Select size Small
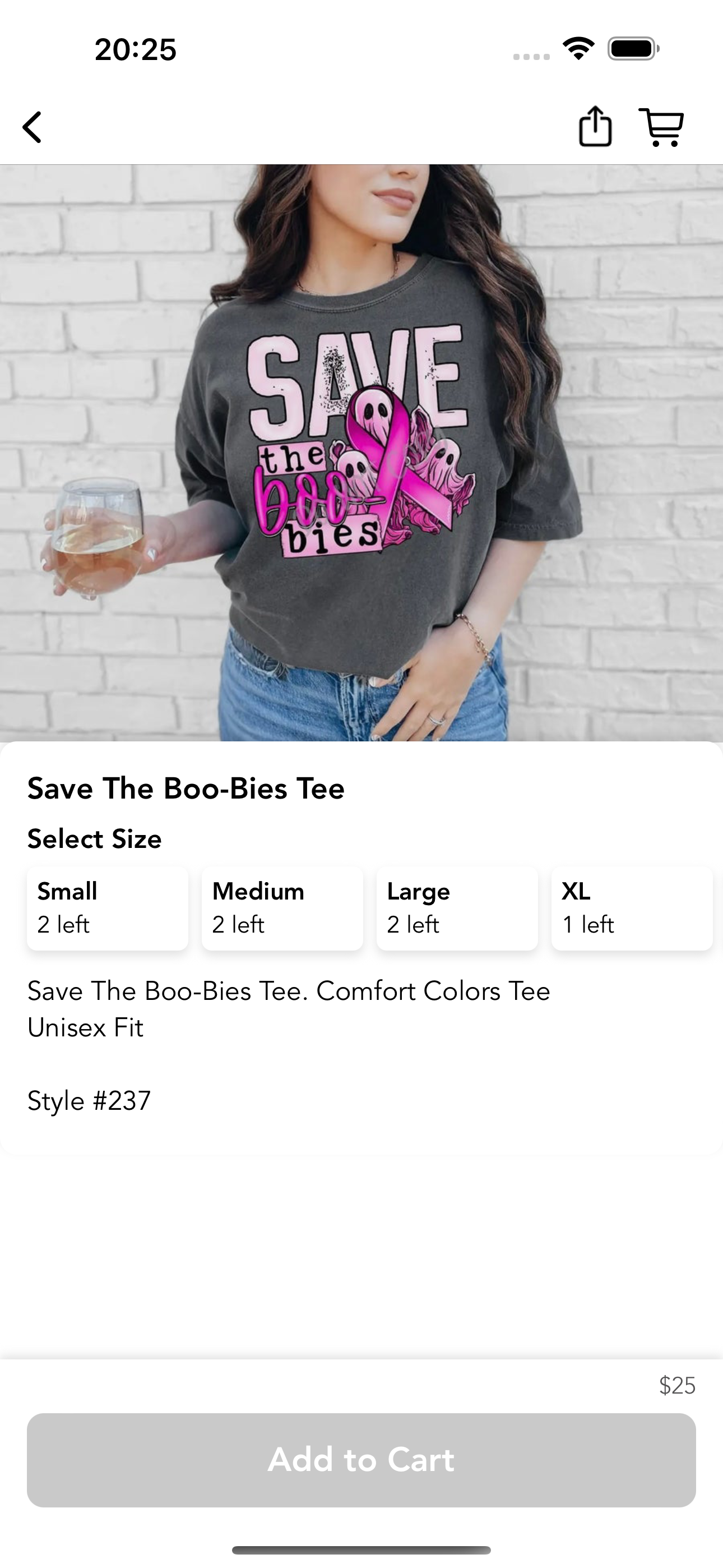Image resolution: width=723 pixels, height=1568 pixels. [108, 908]
